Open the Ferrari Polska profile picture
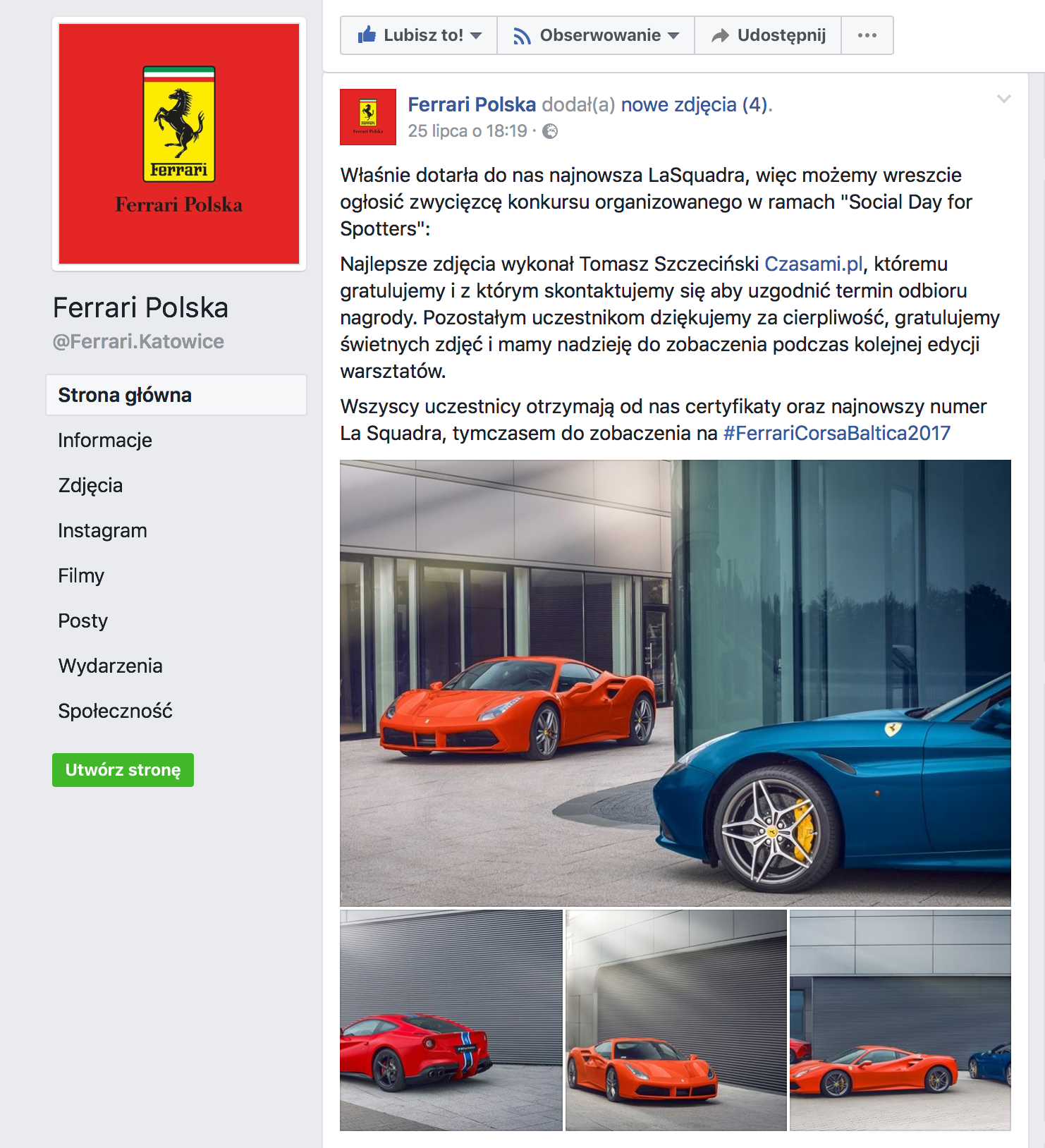1045x1148 pixels. (179, 144)
